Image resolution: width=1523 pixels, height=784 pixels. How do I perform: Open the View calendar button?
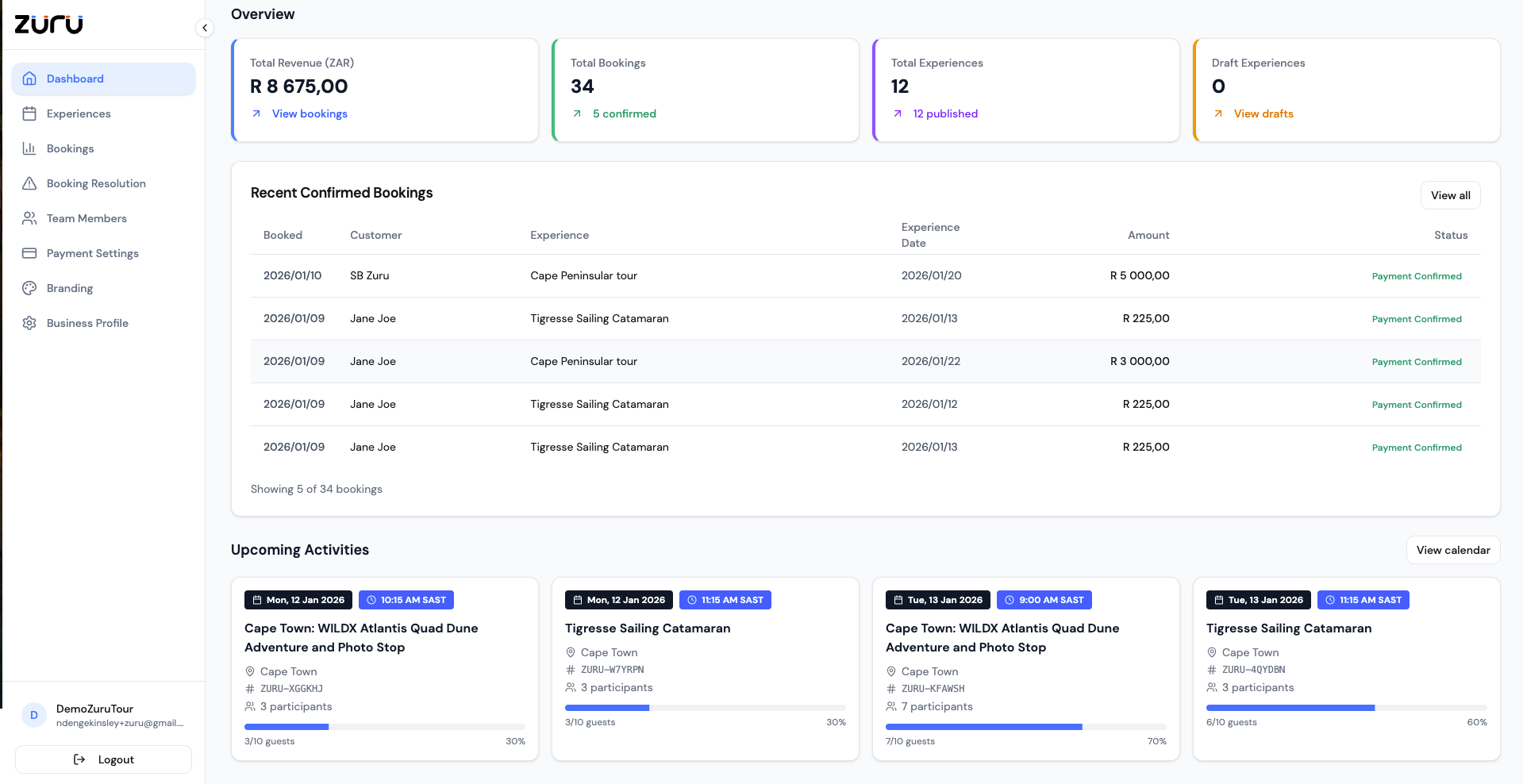click(x=1452, y=550)
